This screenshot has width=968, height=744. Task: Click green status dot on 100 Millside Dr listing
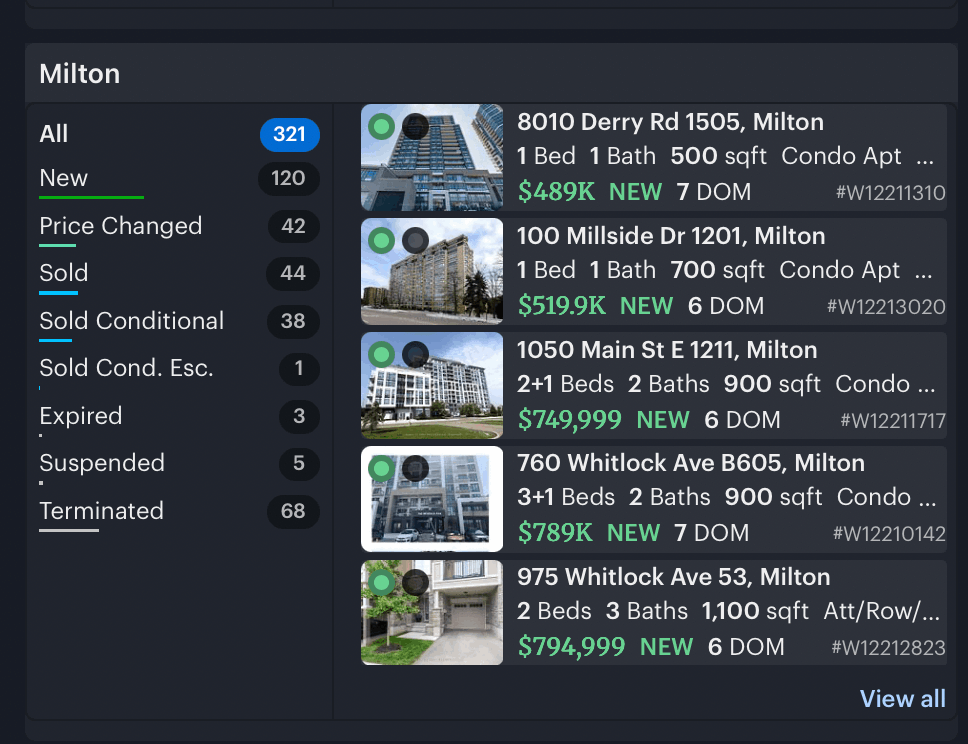tap(382, 240)
